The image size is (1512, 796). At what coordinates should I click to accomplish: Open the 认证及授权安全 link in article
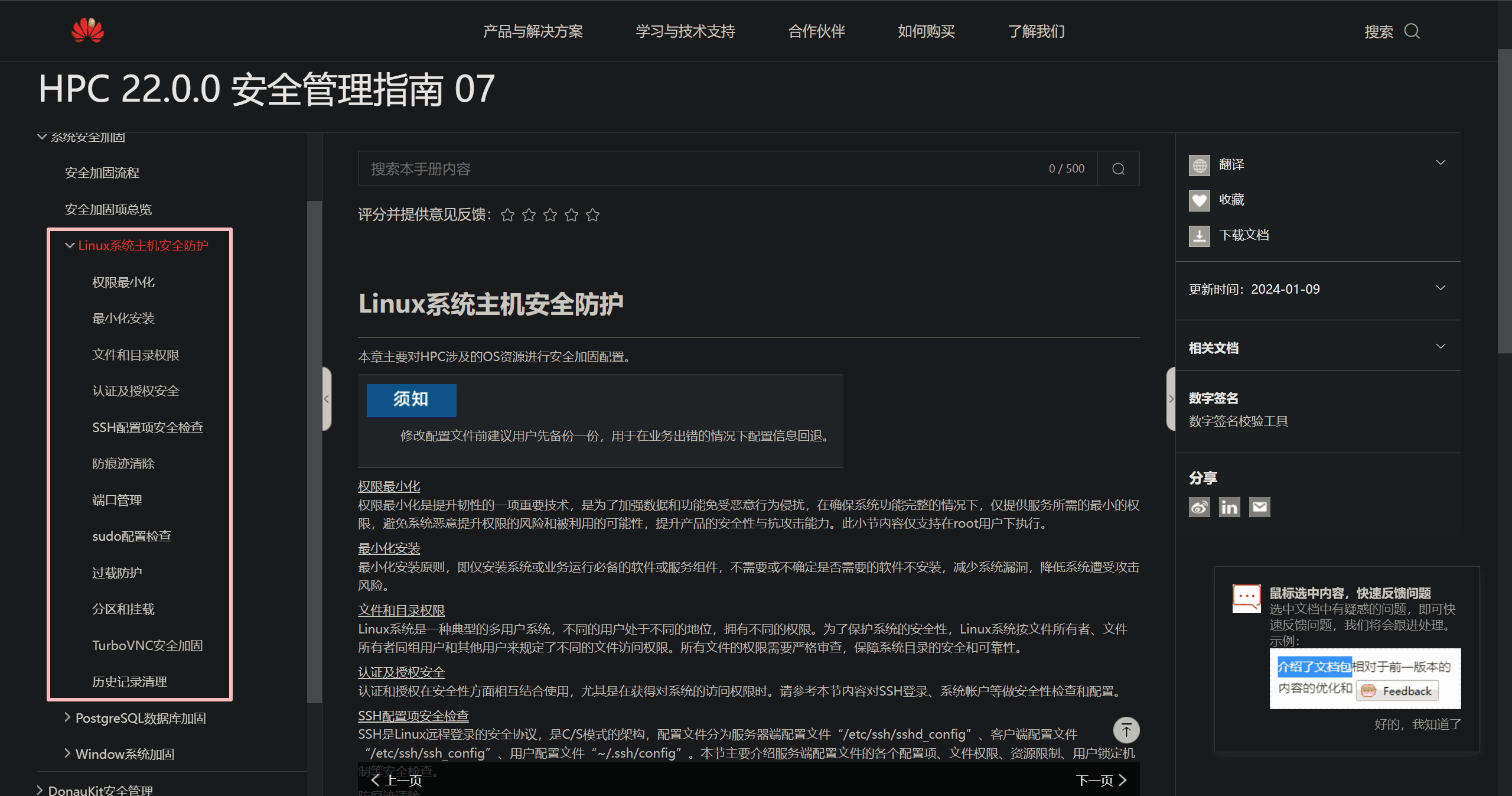[x=401, y=672]
